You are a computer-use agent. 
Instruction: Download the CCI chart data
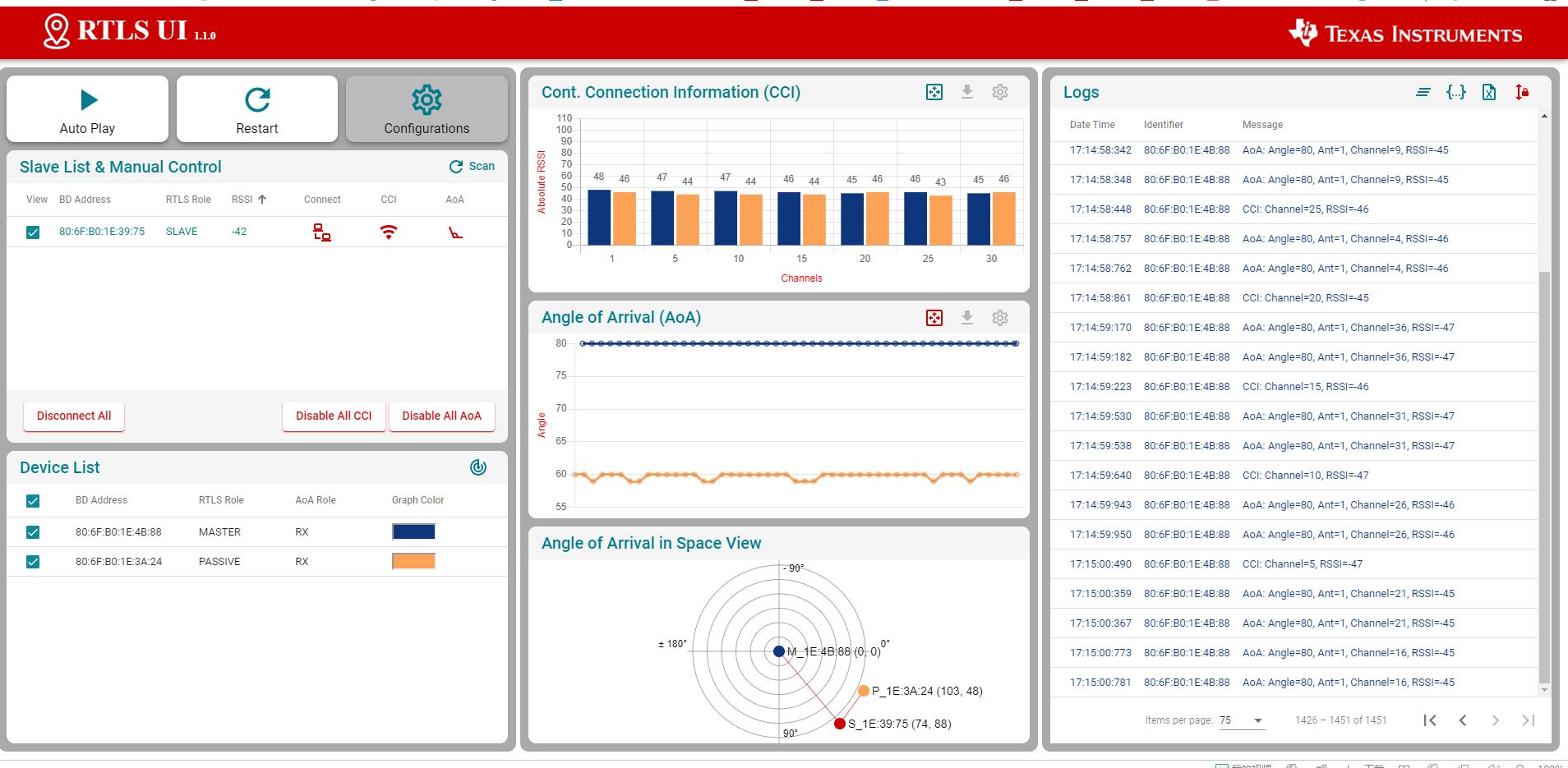[967, 92]
